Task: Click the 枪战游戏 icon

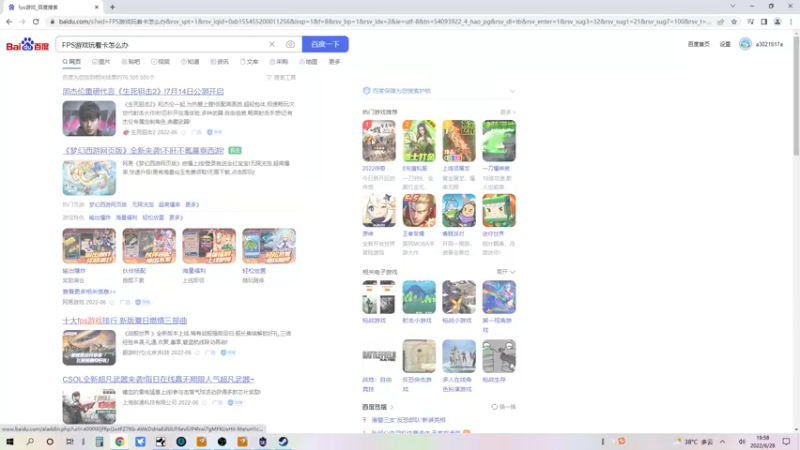Action: click(379, 297)
